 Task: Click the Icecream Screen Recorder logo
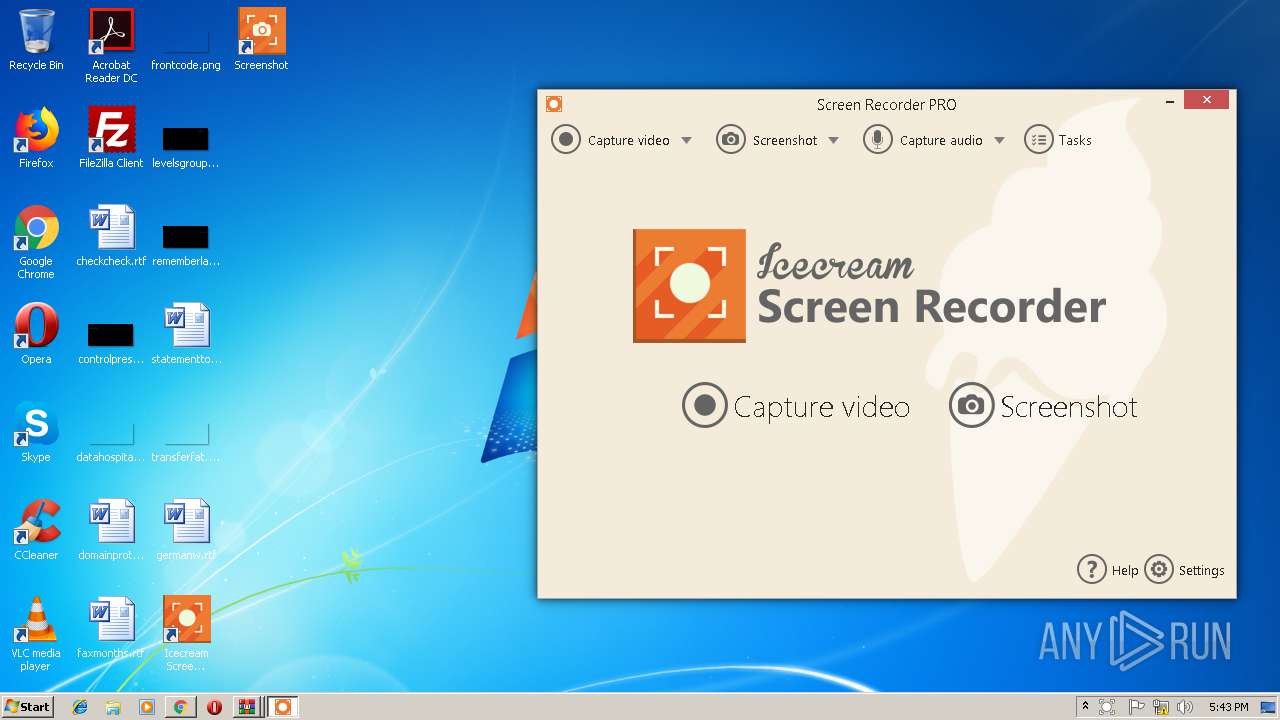point(869,286)
